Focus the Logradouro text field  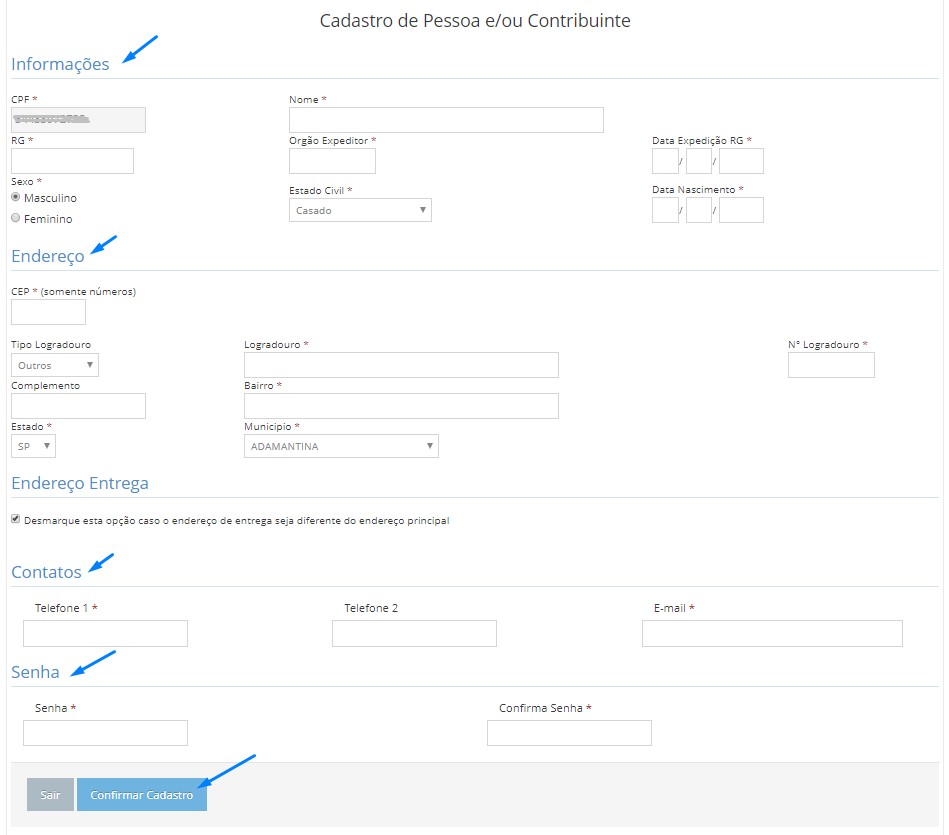click(x=401, y=365)
